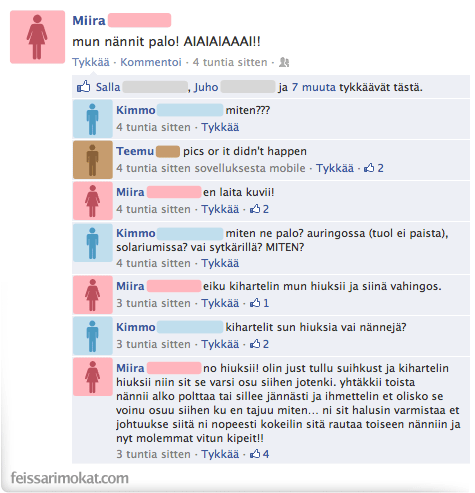Click the audience friends icon beside post timestamp
The height and width of the screenshot is (493, 475).
coord(284,62)
